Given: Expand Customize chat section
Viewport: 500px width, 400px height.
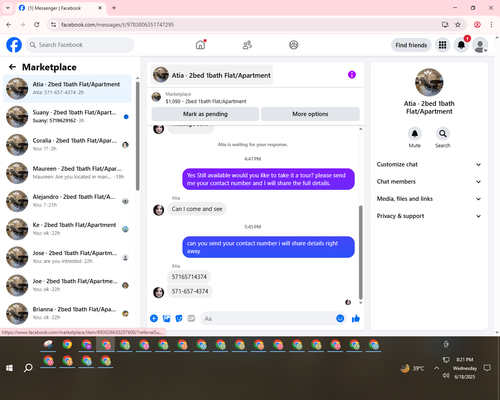Looking at the screenshot, I should tap(429, 164).
